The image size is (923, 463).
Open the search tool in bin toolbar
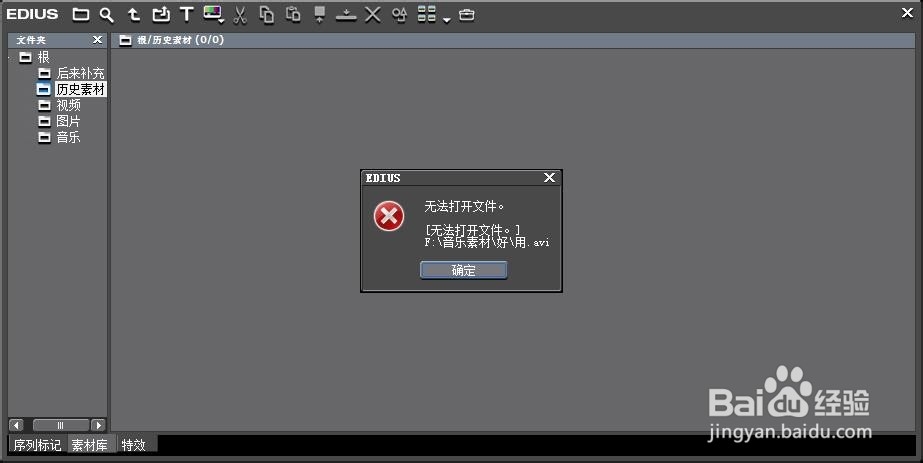tap(107, 15)
